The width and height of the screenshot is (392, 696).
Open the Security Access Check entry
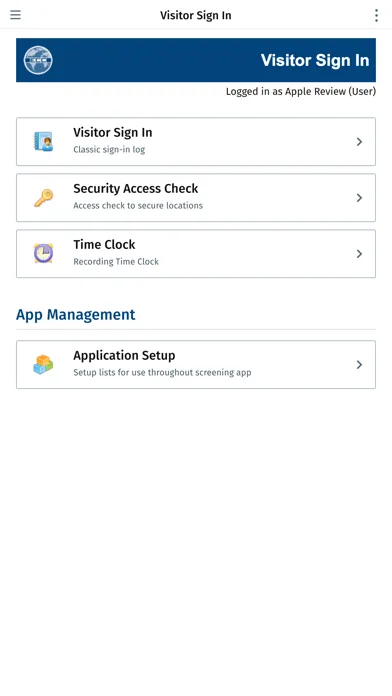[196, 198]
